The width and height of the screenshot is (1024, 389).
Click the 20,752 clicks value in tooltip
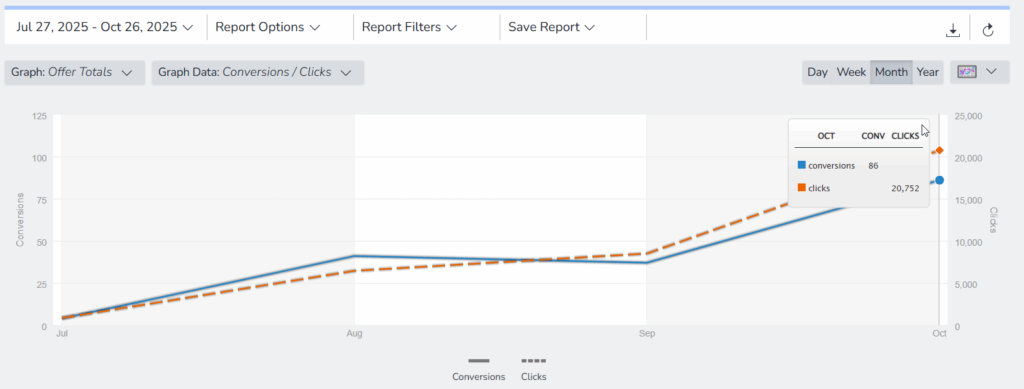pyautogui.click(x=905, y=189)
